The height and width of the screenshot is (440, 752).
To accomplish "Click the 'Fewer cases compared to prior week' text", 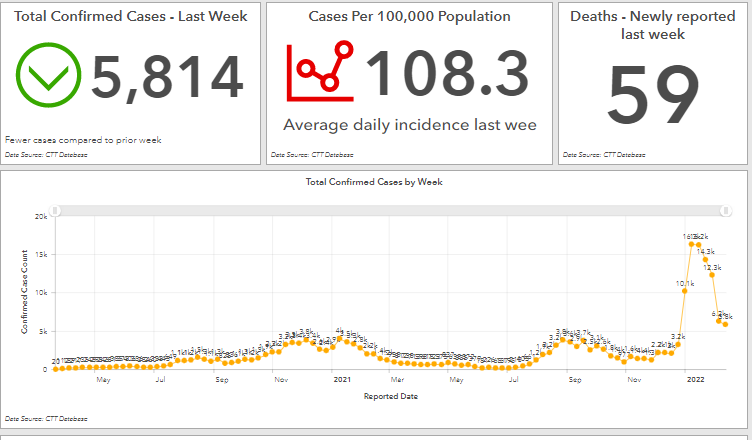I will click(x=83, y=140).
